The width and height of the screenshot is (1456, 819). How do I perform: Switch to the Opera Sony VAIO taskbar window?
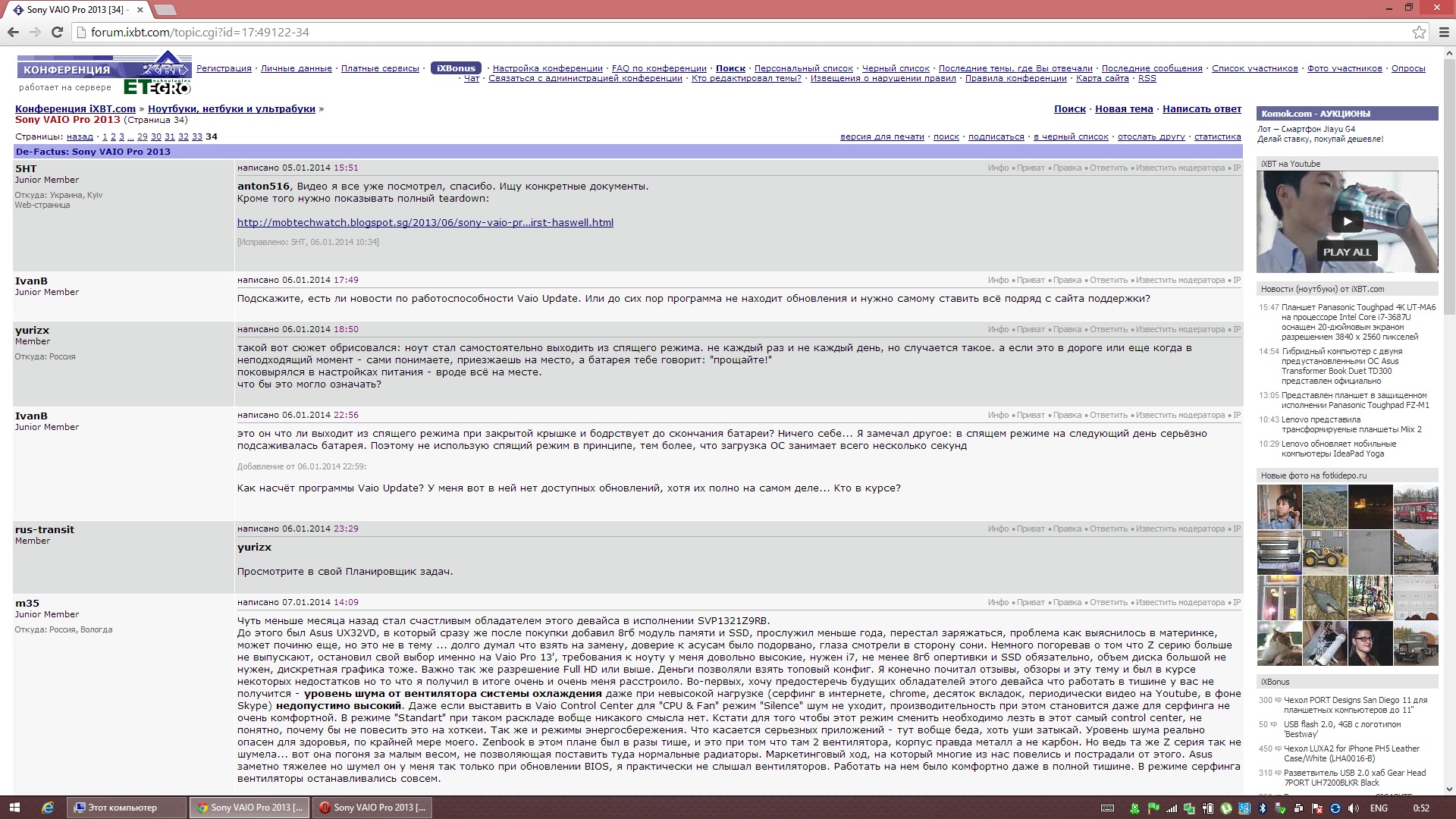tap(372, 808)
